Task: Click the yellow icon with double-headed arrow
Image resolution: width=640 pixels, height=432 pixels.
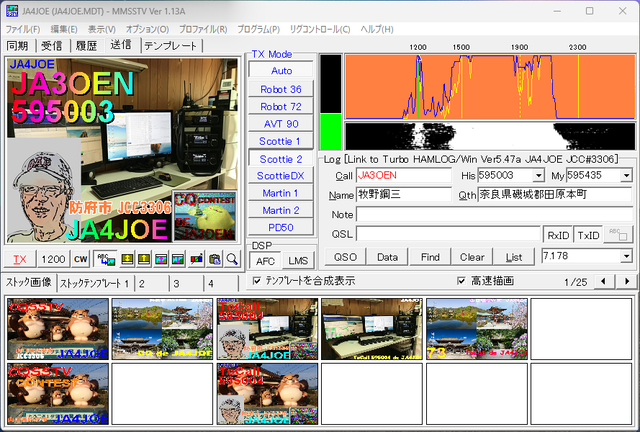Action: click(127, 259)
